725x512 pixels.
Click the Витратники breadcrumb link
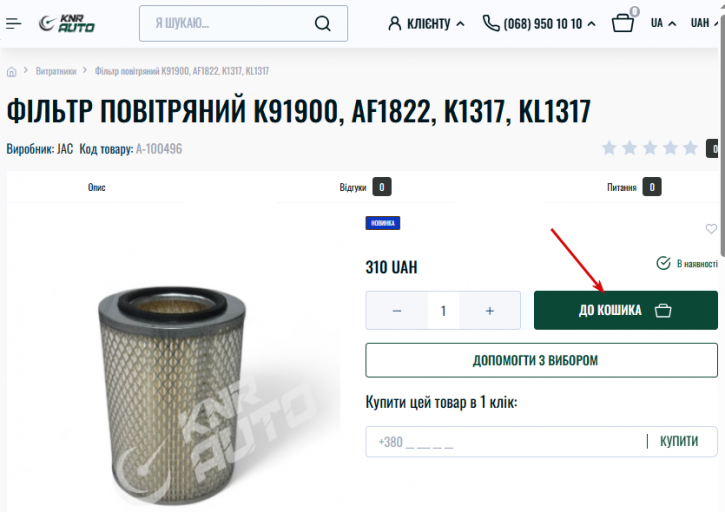coord(56,71)
